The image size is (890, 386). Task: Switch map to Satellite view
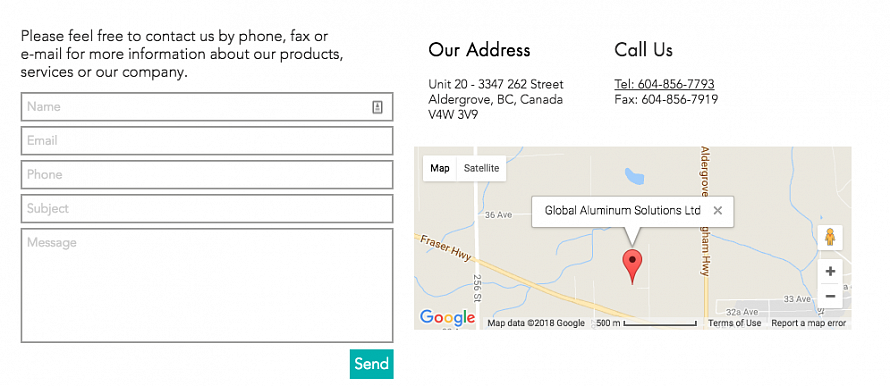point(481,168)
